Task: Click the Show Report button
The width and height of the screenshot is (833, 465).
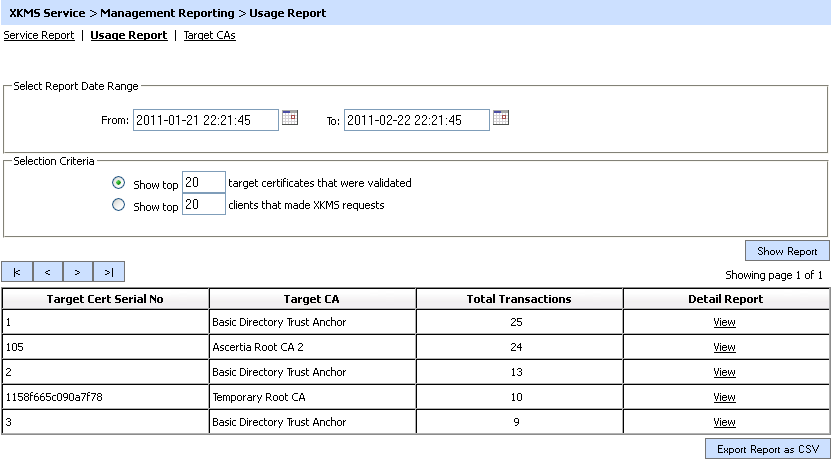Action: click(787, 251)
